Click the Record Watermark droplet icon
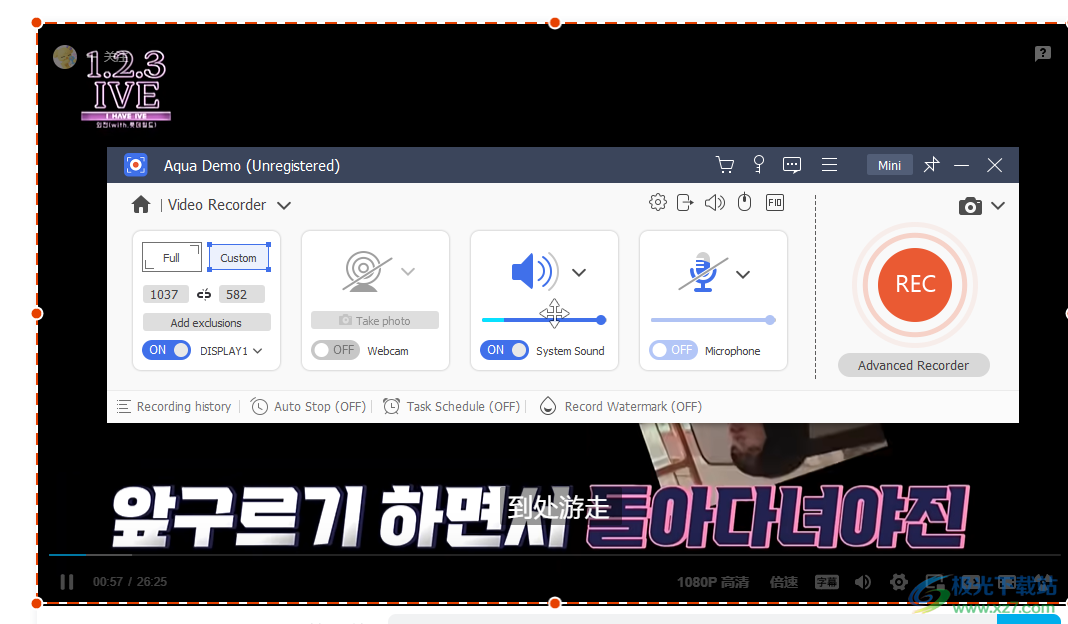Screen dimensions: 1068x624 548,407
